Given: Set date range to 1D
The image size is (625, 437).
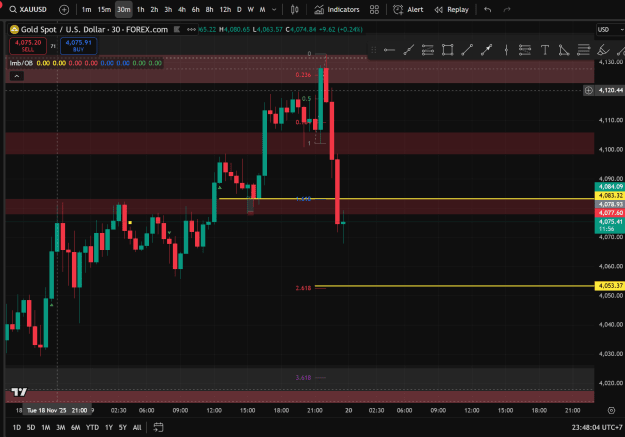Looking at the screenshot, I should click(17, 427).
